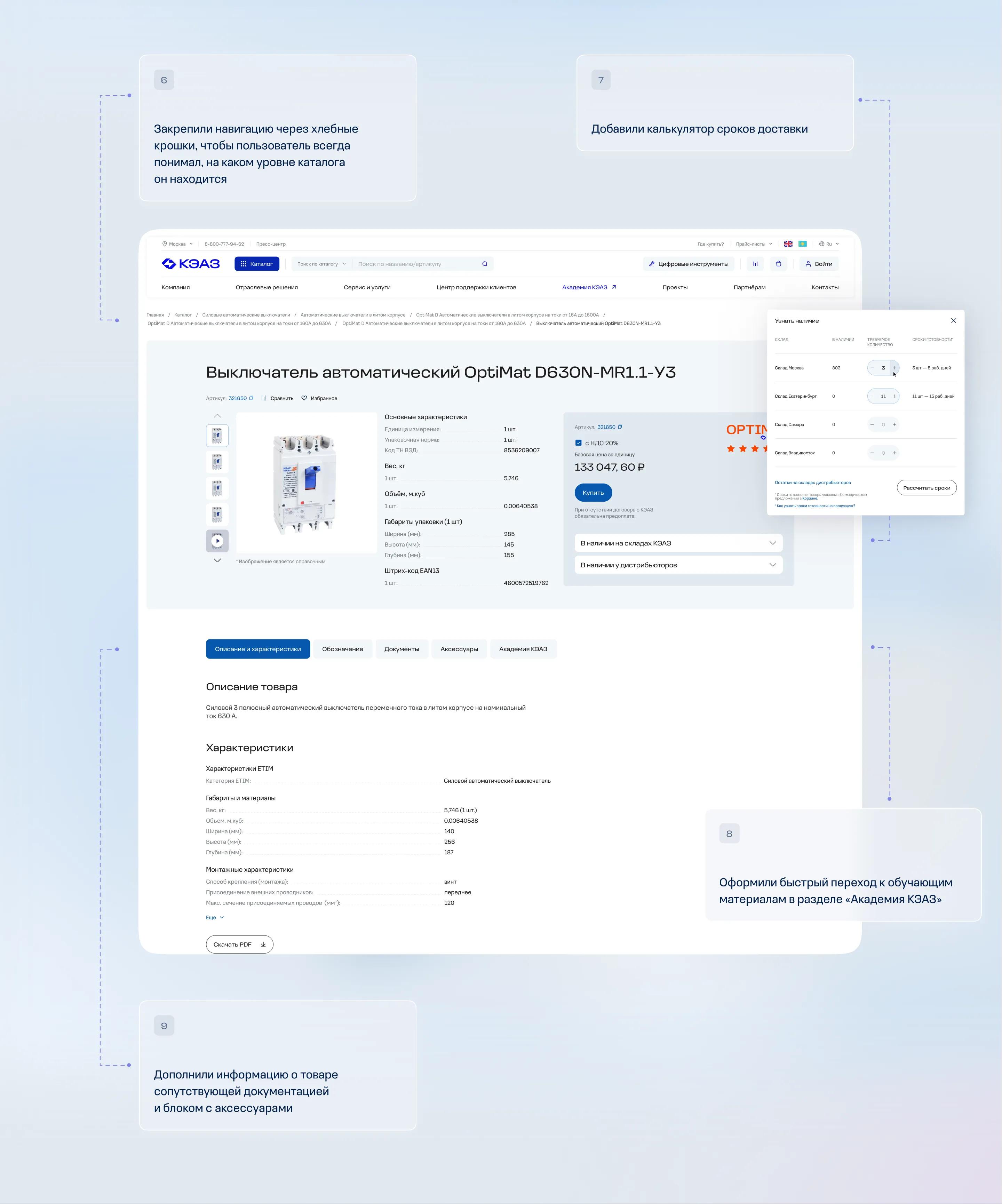Toggle the с НДС 20% checkbox

[x=578, y=442]
